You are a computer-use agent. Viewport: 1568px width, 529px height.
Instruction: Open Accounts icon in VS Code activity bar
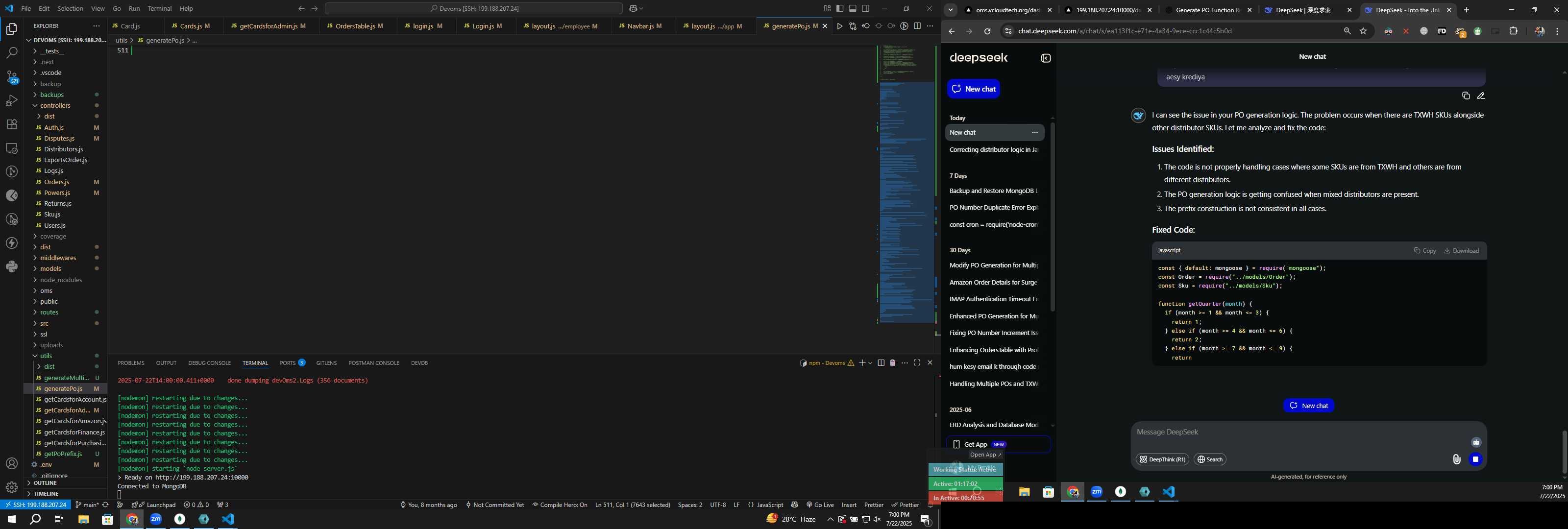12,464
